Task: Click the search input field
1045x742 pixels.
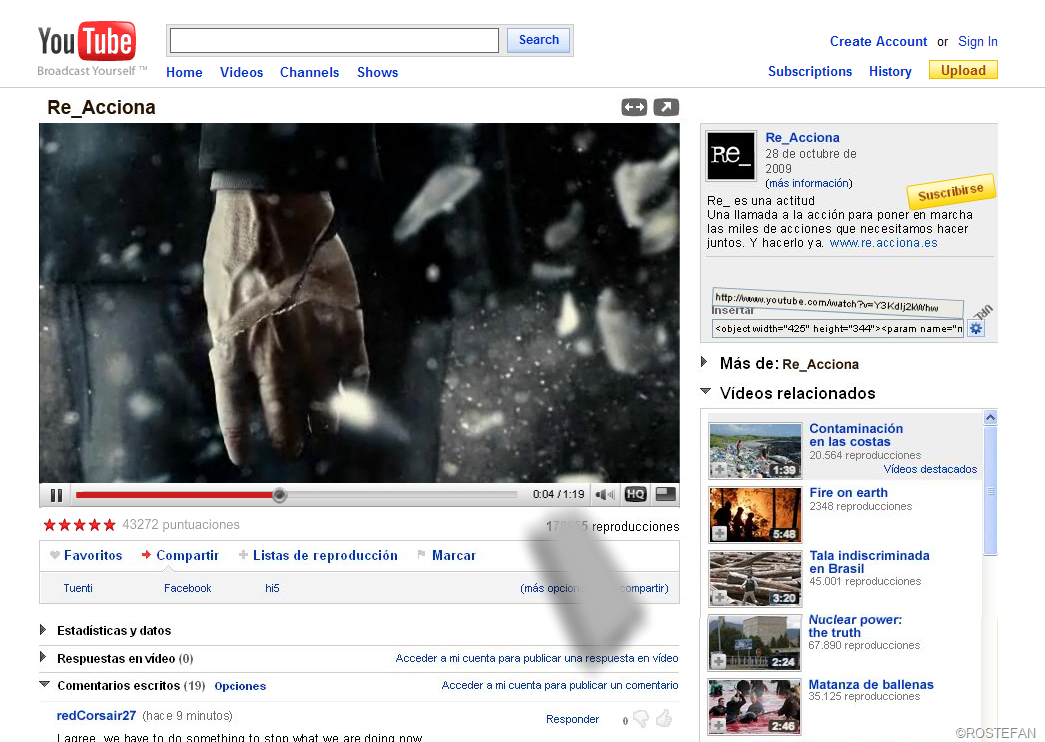Action: [x=335, y=41]
